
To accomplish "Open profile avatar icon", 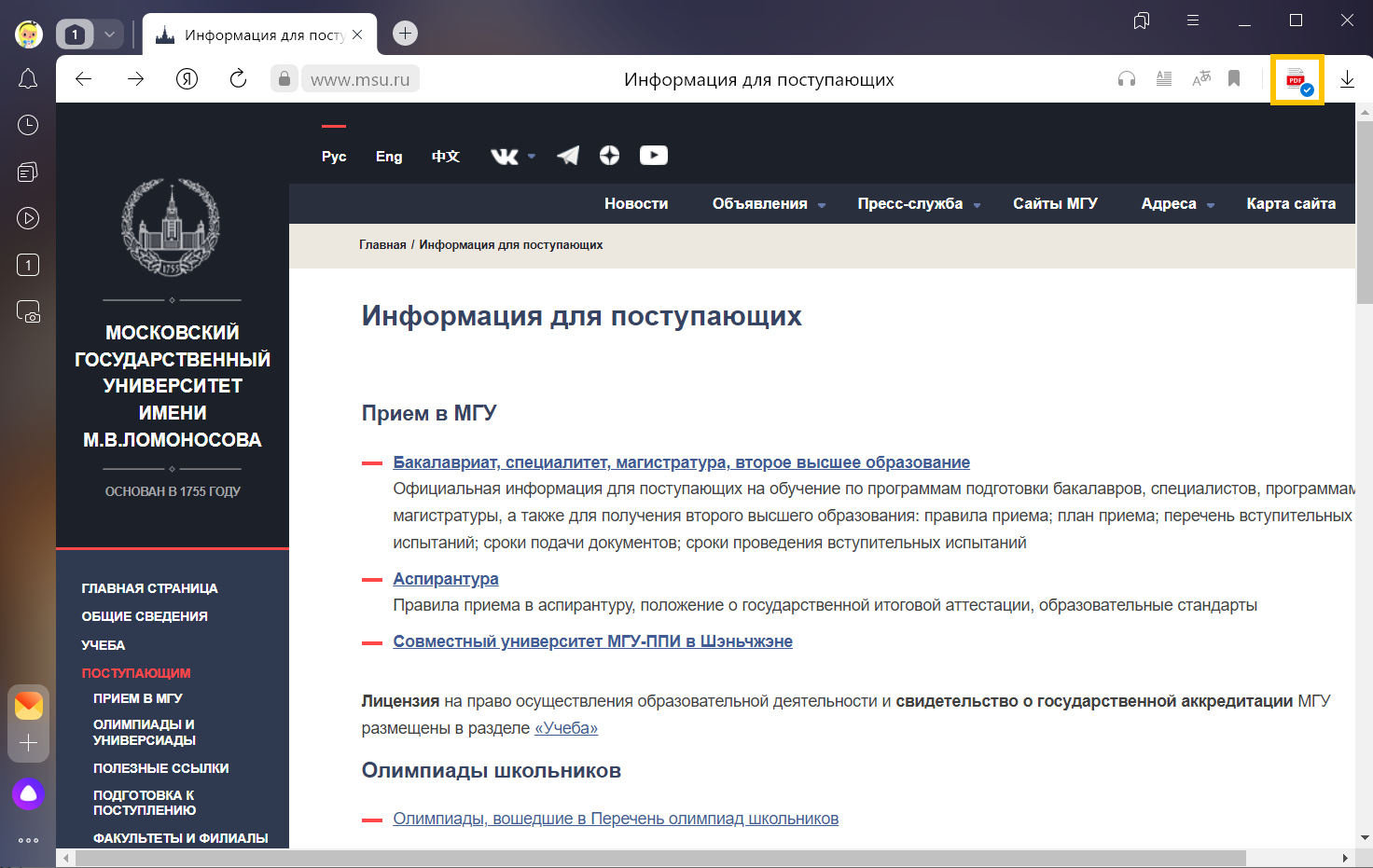I will point(29,34).
